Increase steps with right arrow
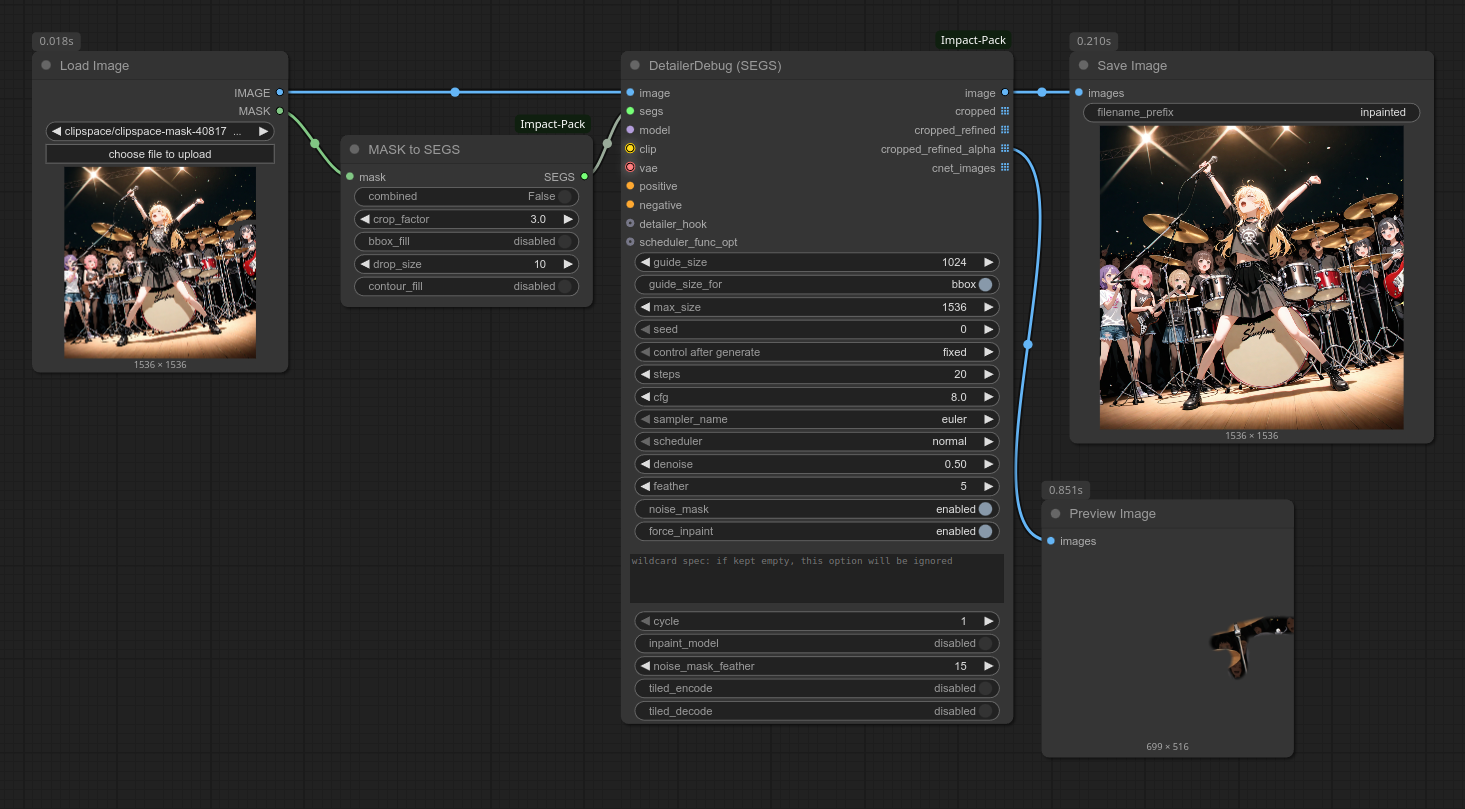The image size is (1465, 809). [988, 374]
